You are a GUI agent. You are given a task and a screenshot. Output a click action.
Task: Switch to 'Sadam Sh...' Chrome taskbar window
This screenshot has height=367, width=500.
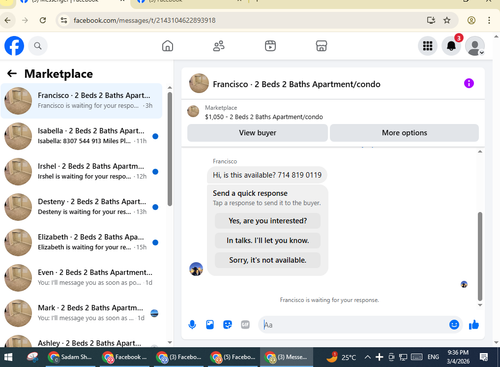[x=70, y=357]
